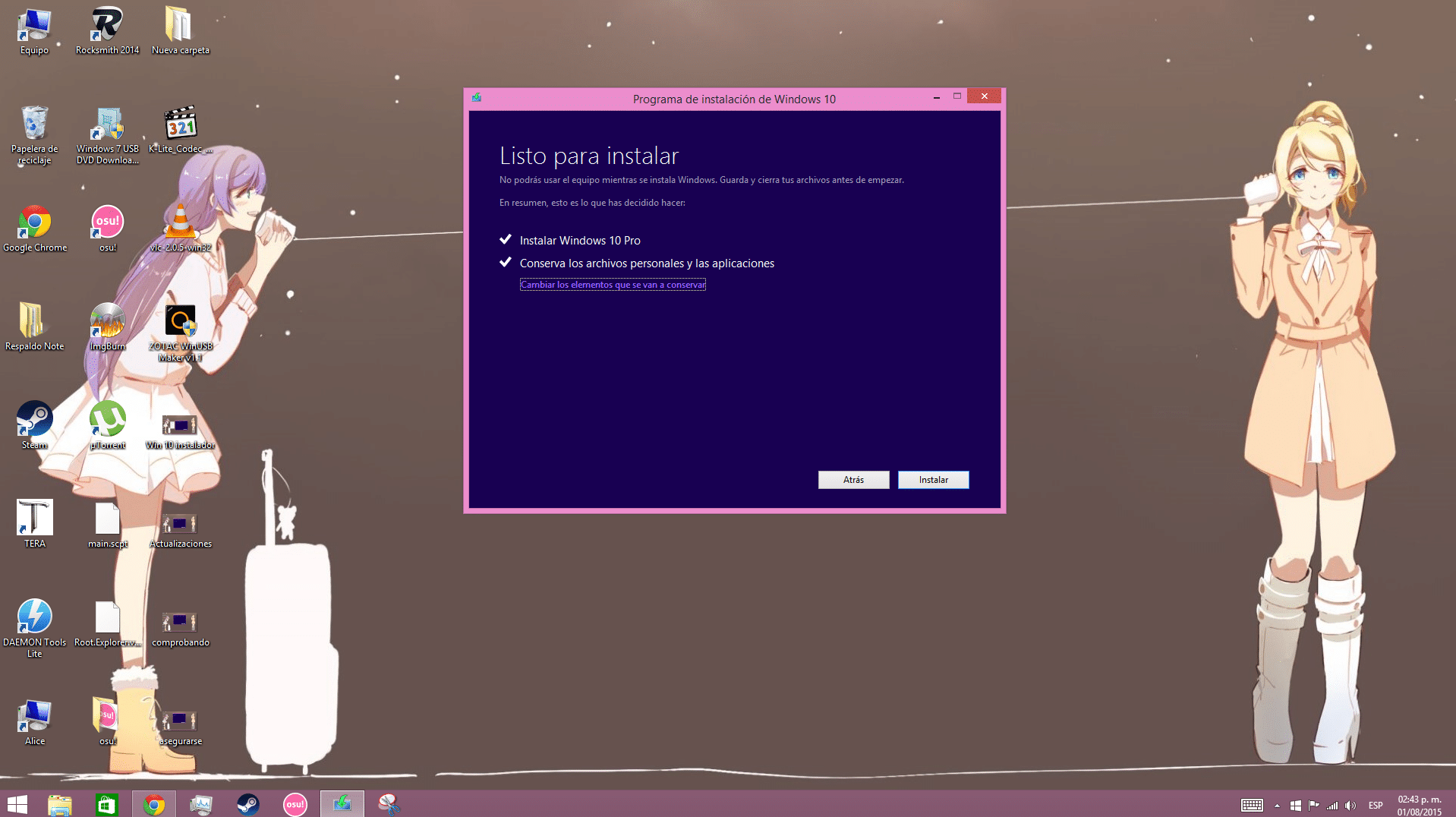Image resolution: width=1456 pixels, height=817 pixels.
Task: Open File Explorer from the taskbar
Action: point(59,804)
